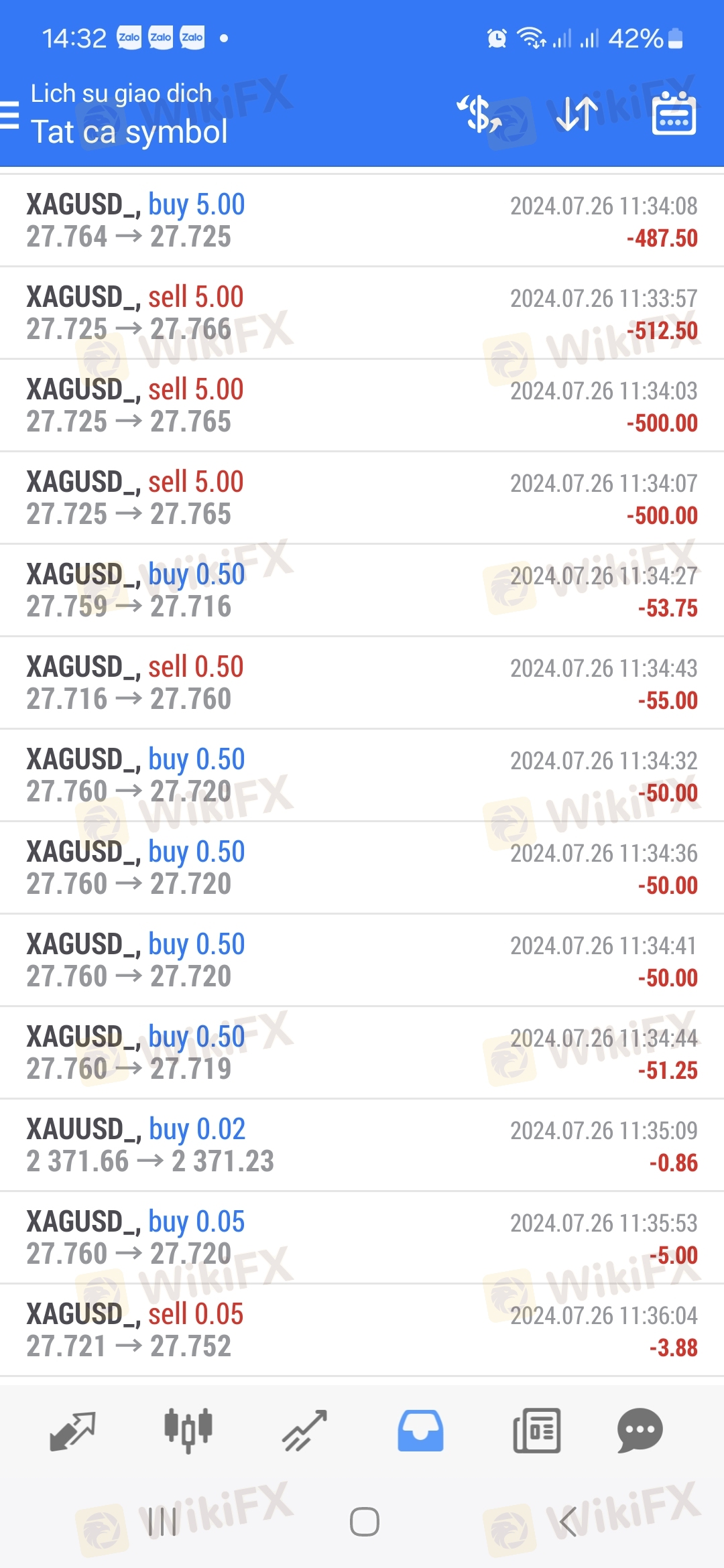Tap 'Tat ca symbol' filter title
Image resolution: width=724 pixels, height=1568 pixels.
[129, 132]
